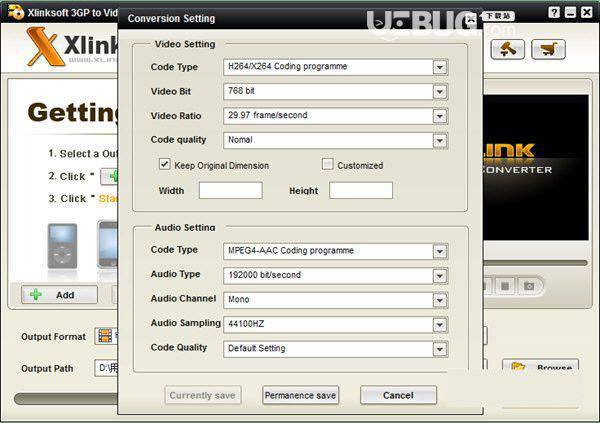Click the Width input field

click(x=231, y=190)
